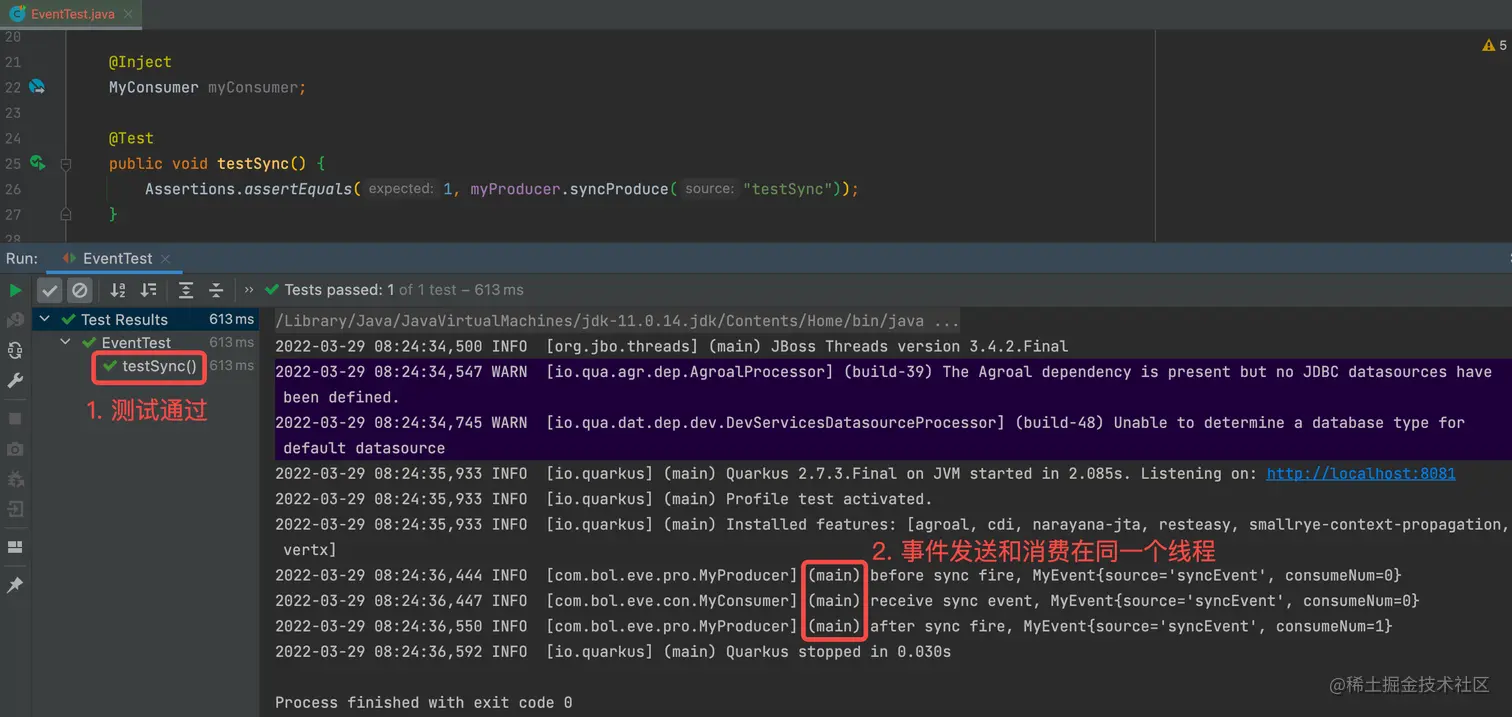Click the JBoss Threads version log line
This screenshot has height=717, width=1512.
pos(671,346)
